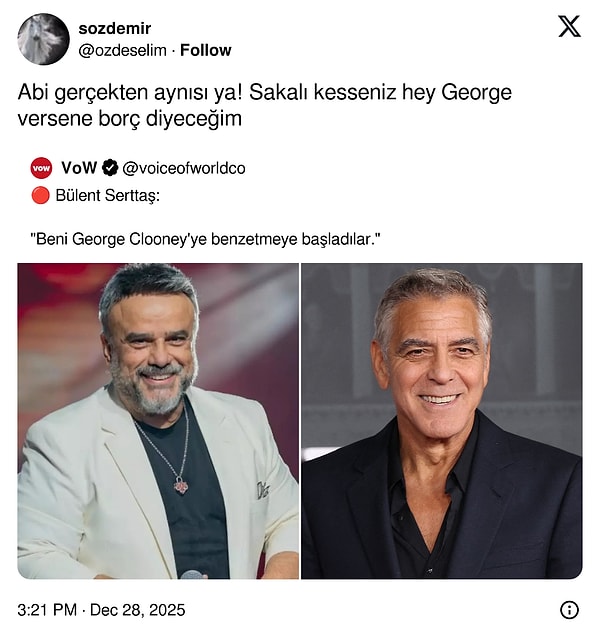The height and width of the screenshot is (640, 600).
Task: Click the necklace pendant in left photo
Action: 181,486
